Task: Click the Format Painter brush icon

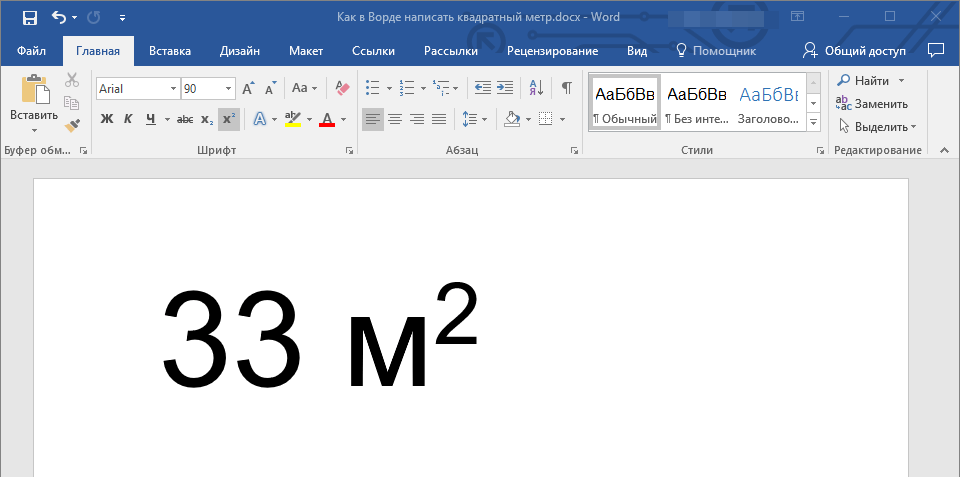Action: (72, 125)
